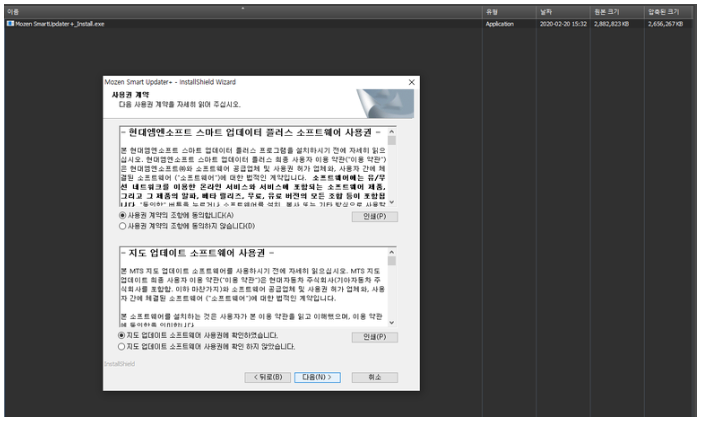The width and height of the screenshot is (704, 422).
Task: Click the 2020-02-20 15:32 date cell
Action: click(563, 24)
